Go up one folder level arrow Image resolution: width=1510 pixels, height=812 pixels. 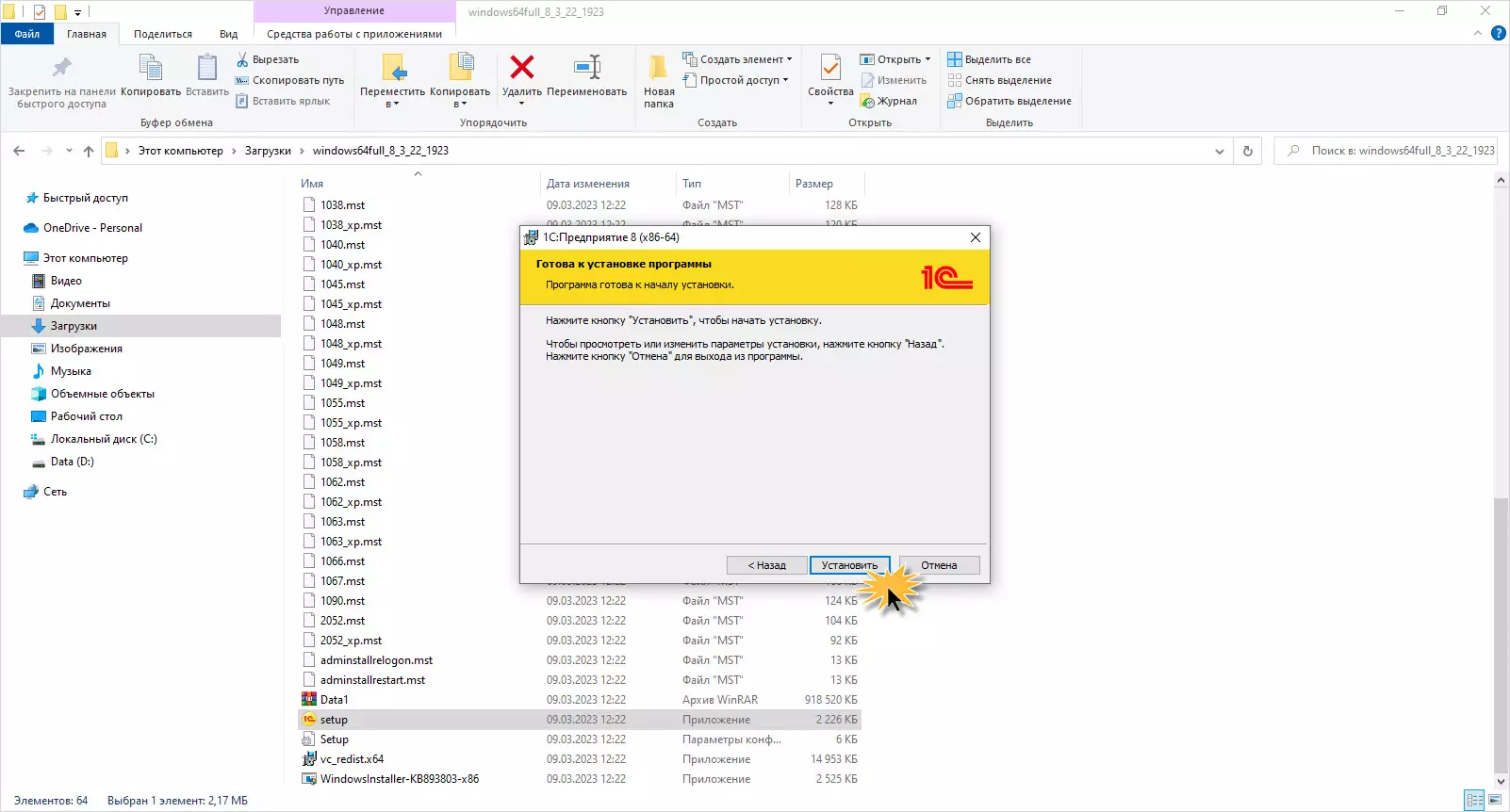coord(89,151)
